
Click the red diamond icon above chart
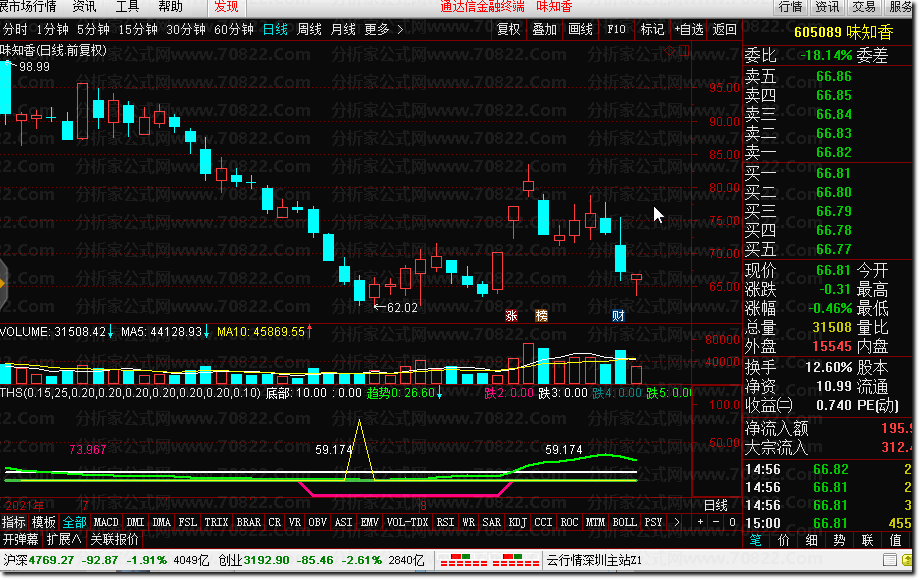670,52
